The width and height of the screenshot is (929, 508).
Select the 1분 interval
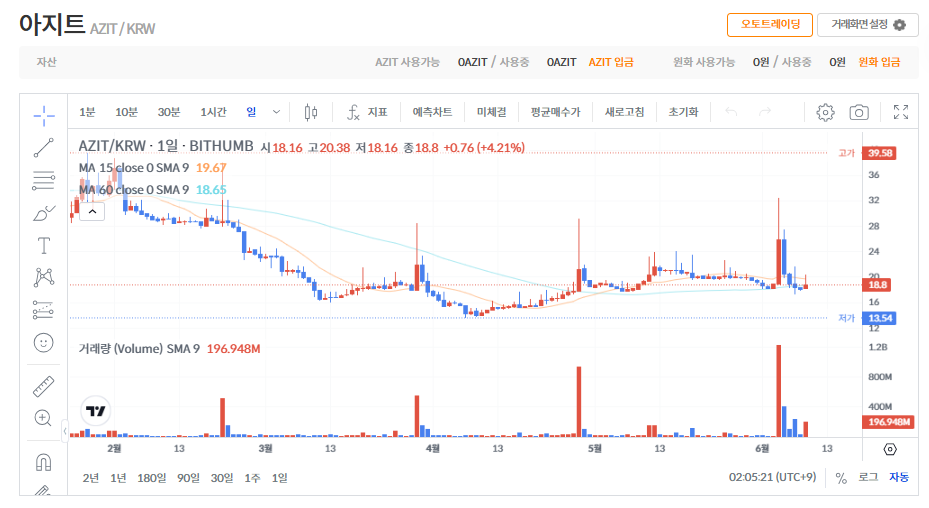click(x=87, y=112)
